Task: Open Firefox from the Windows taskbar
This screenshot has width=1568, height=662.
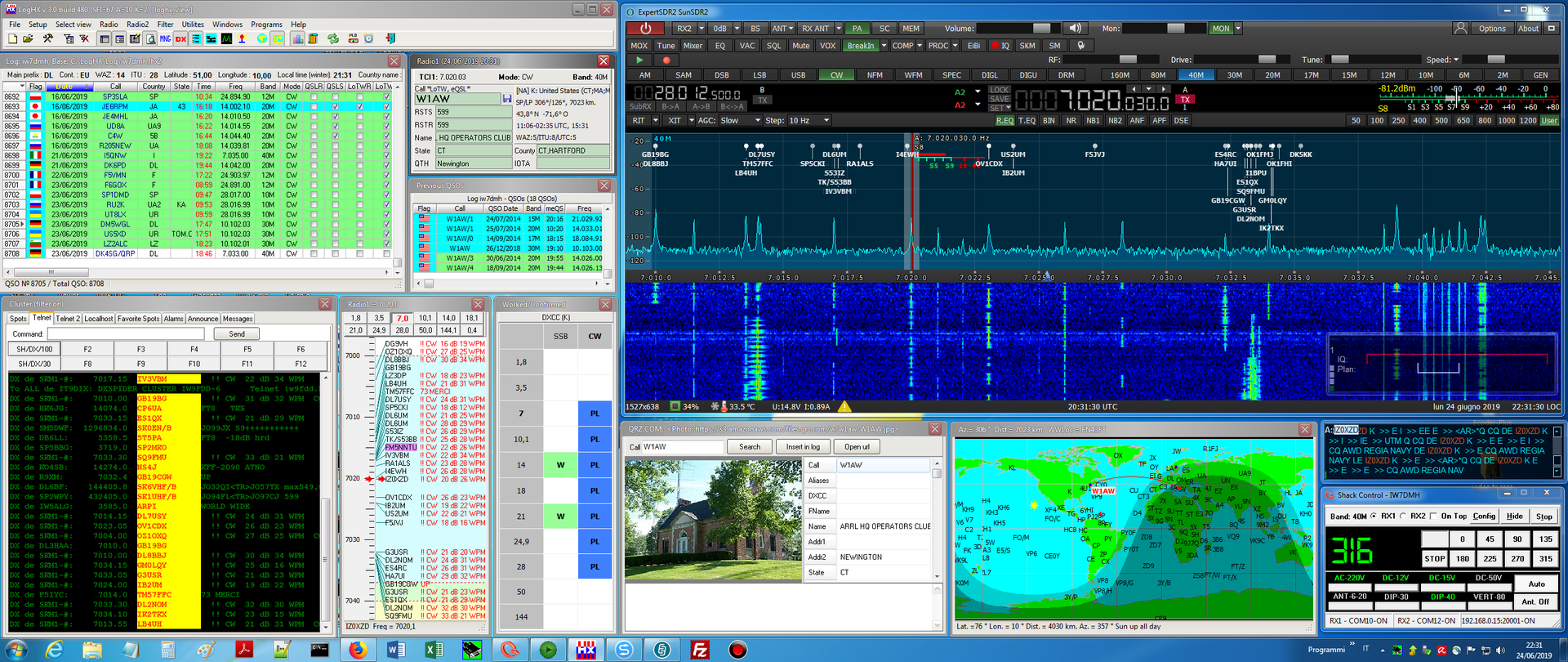Action: (358, 650)
